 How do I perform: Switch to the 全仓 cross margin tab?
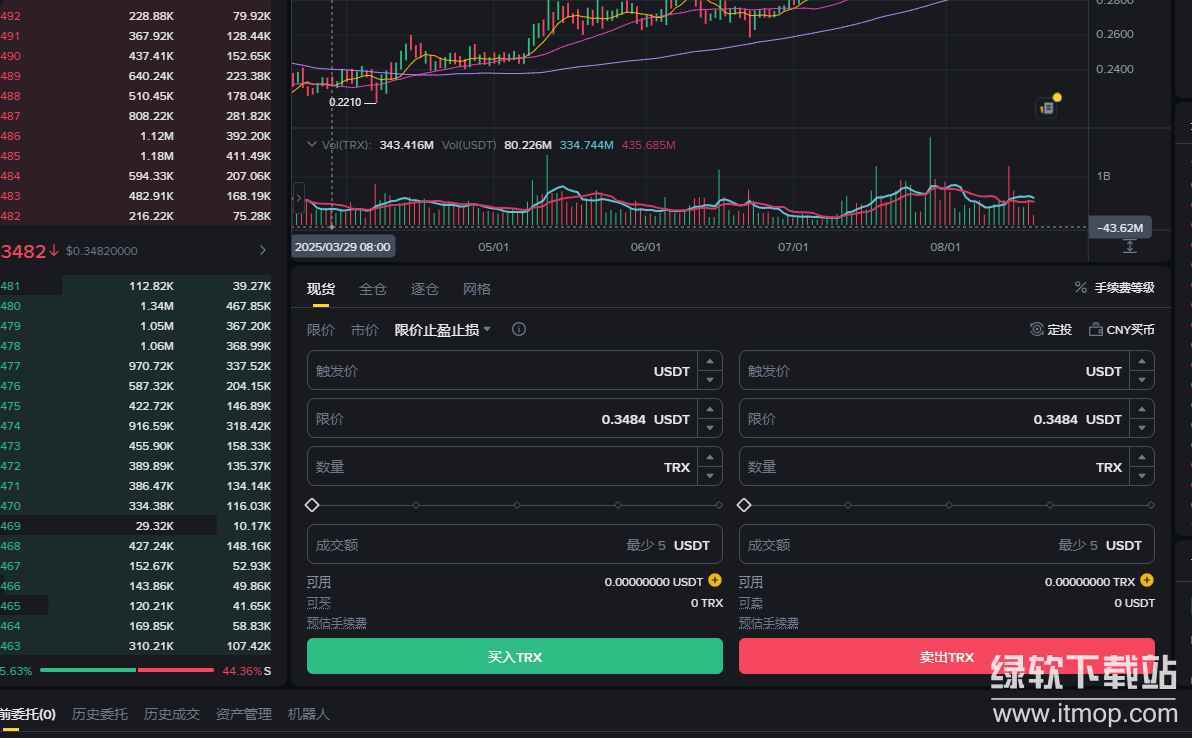tap(373, 289)
